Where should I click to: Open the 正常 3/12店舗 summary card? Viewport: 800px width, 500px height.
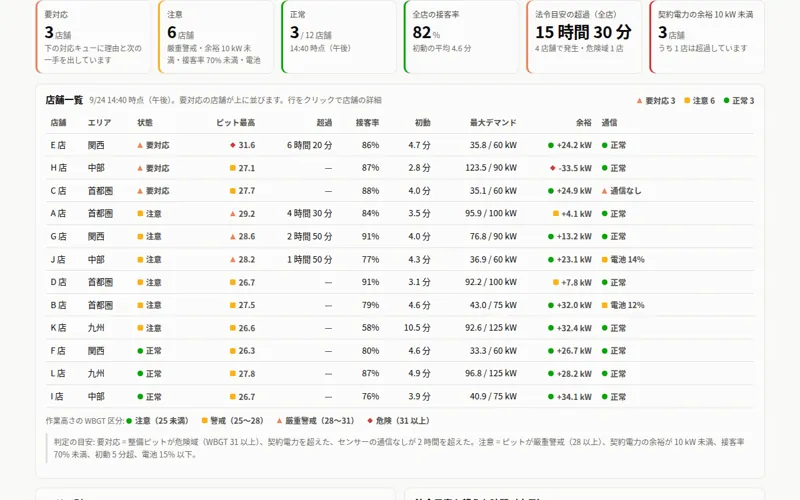click(339, 37)
